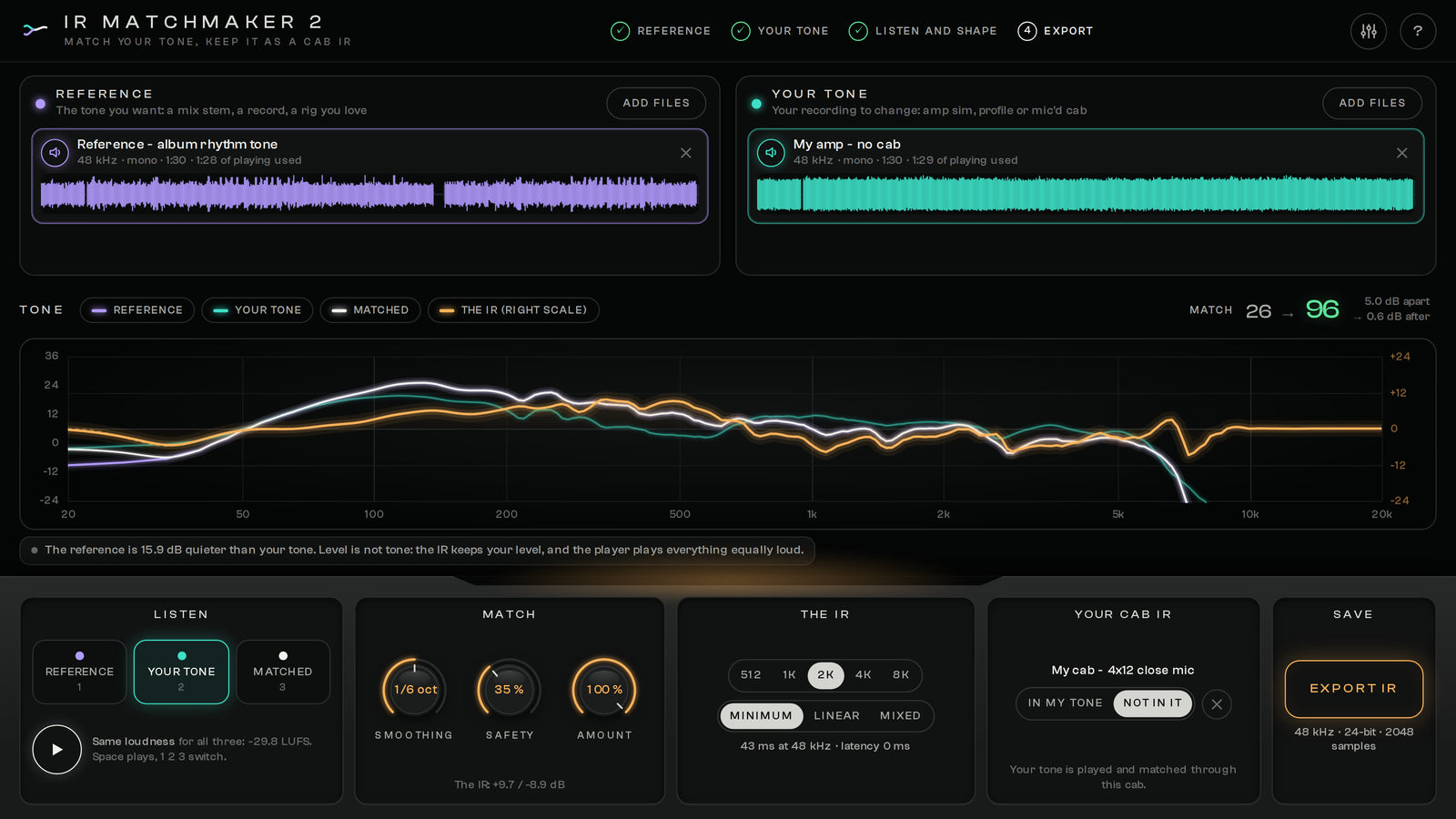Click the match score 96 value
The image size is (1456, 819).
tap(1322, 309)
